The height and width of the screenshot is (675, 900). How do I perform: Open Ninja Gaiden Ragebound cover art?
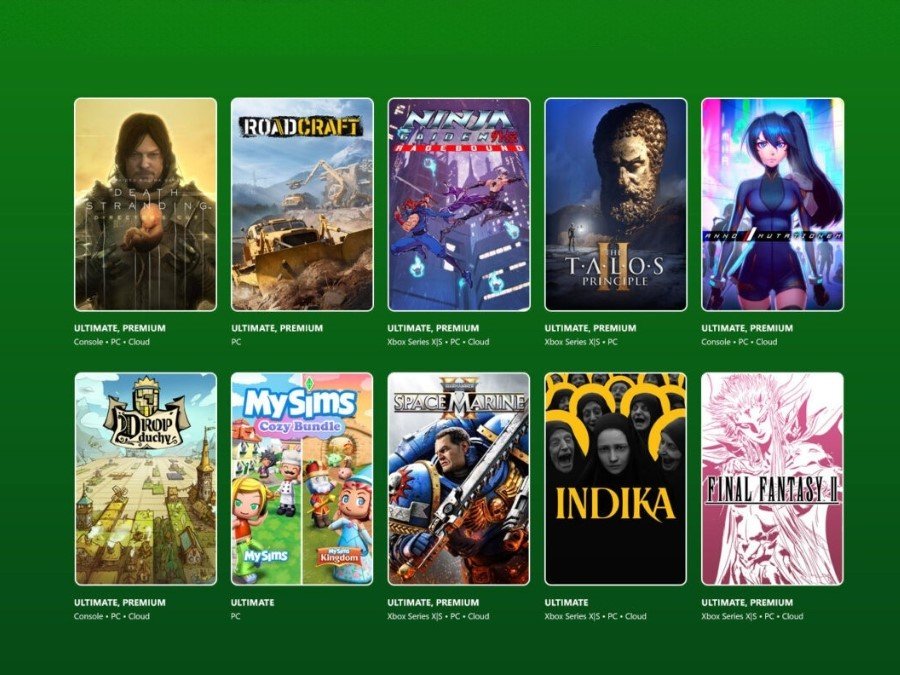pos(459,204)
